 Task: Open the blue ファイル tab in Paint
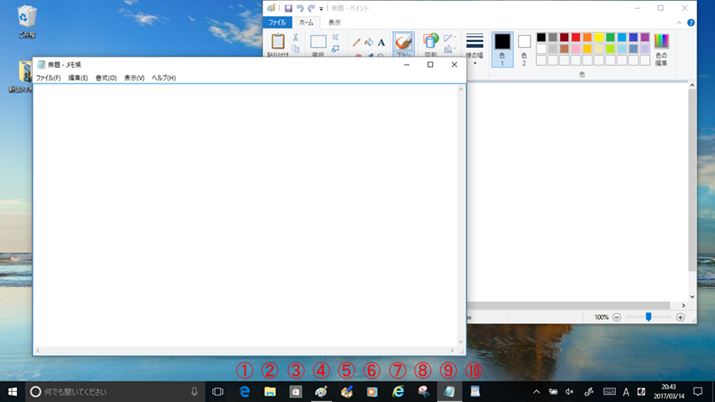click(277, 22)
